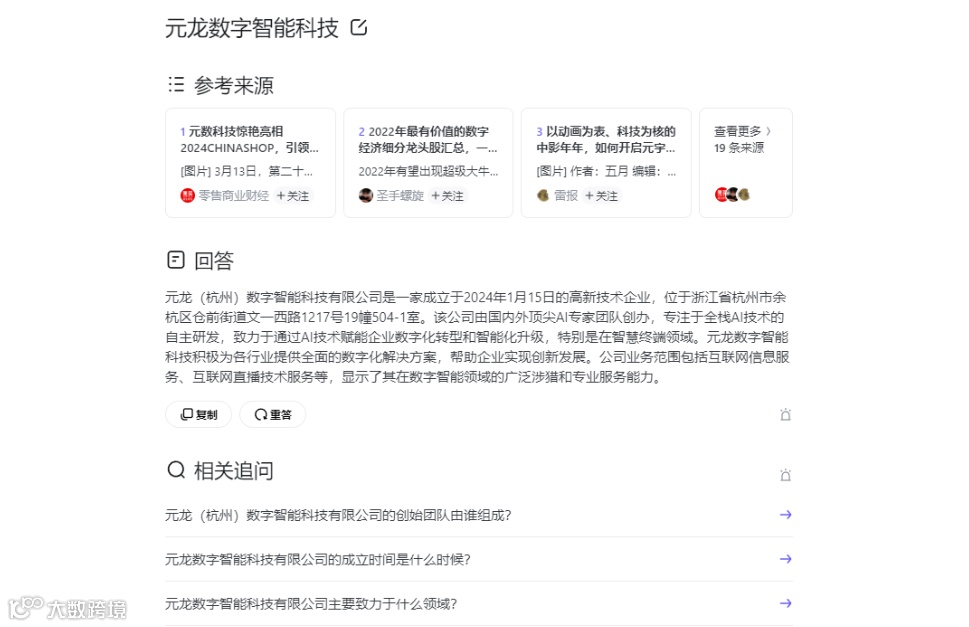Open source card 1 元数科技惊艳亮相

(x=250, y=162)
